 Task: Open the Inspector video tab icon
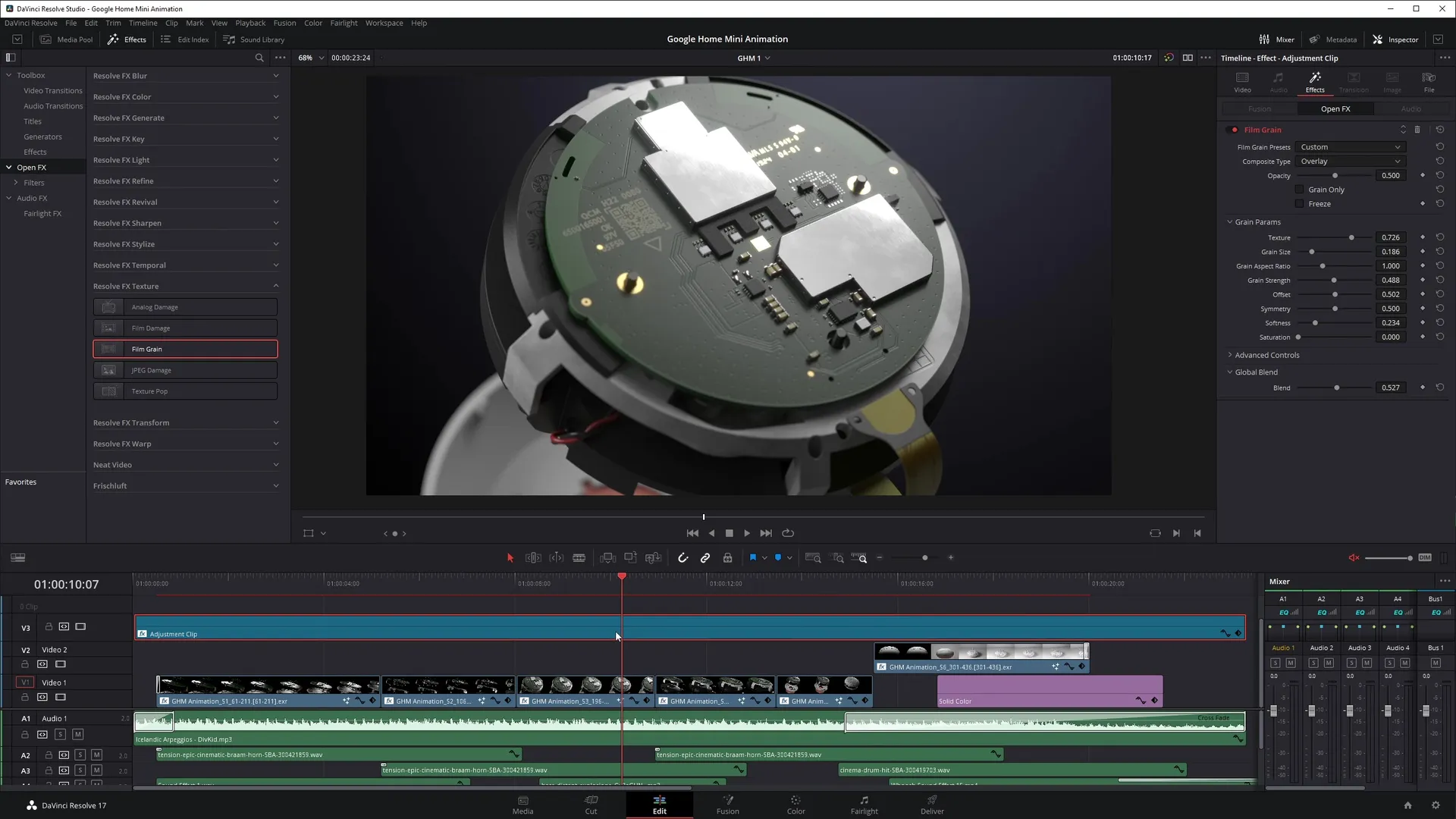click(x=1242, y=82)
